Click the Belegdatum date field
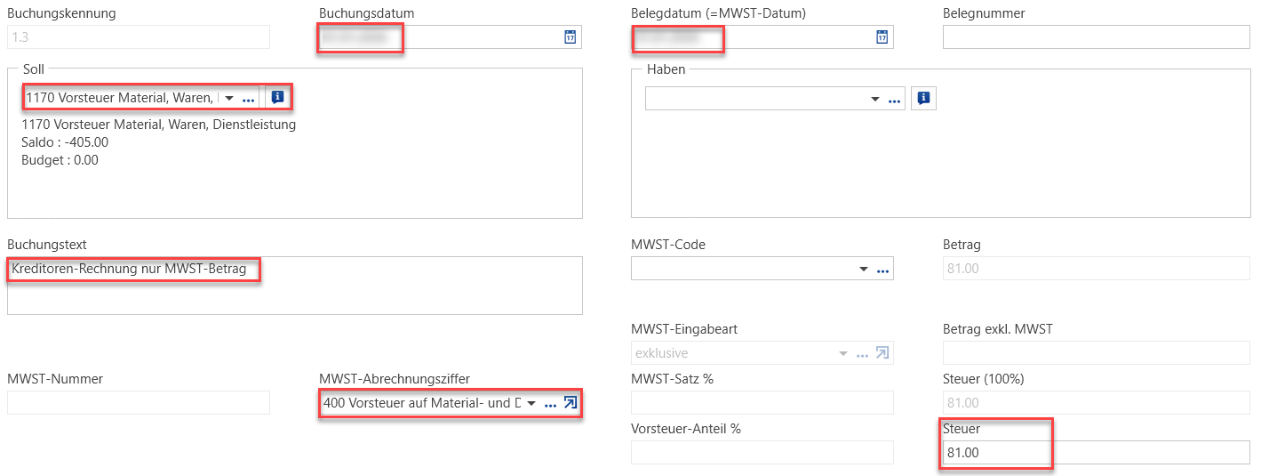 762,37
